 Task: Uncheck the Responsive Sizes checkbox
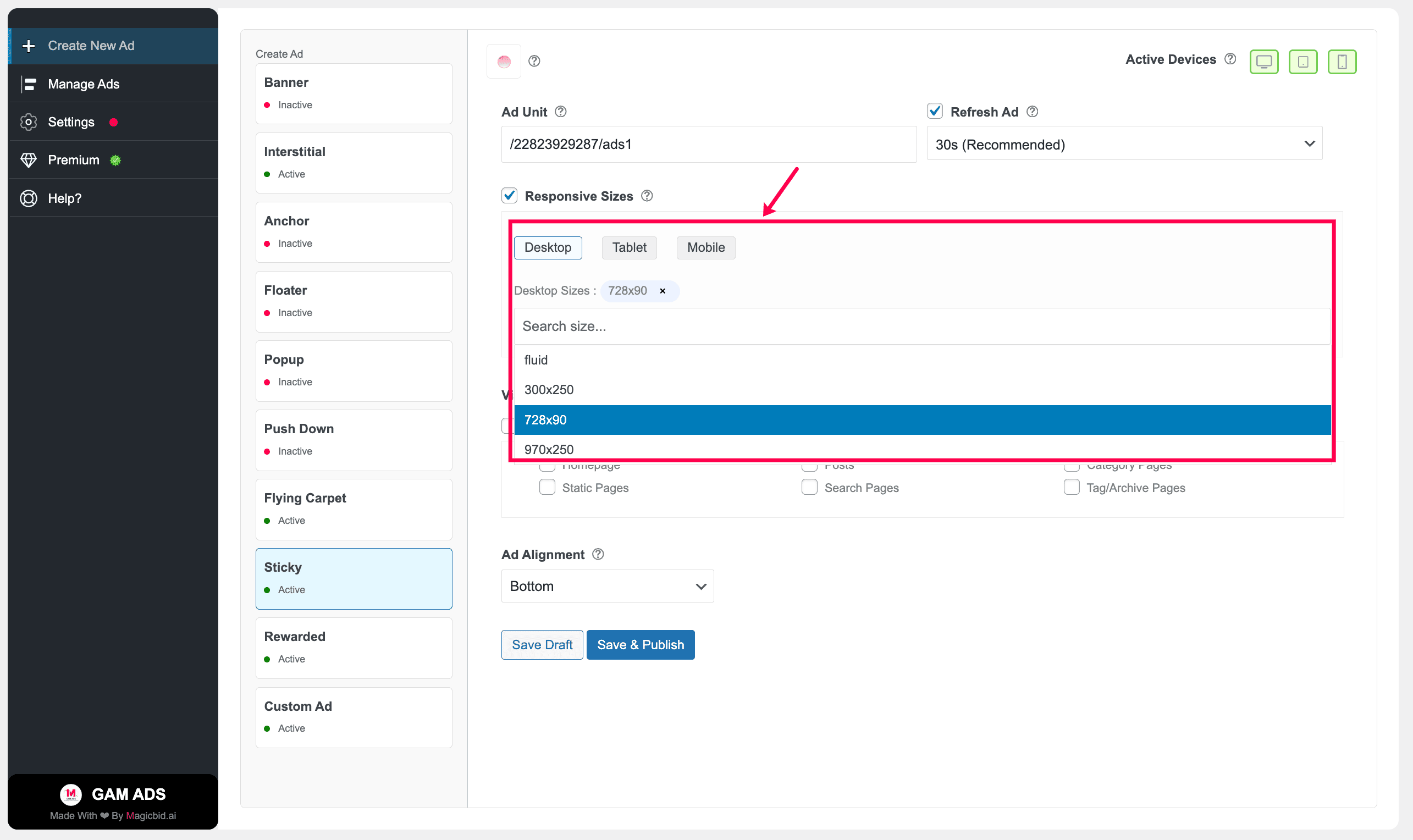(509, 195)
